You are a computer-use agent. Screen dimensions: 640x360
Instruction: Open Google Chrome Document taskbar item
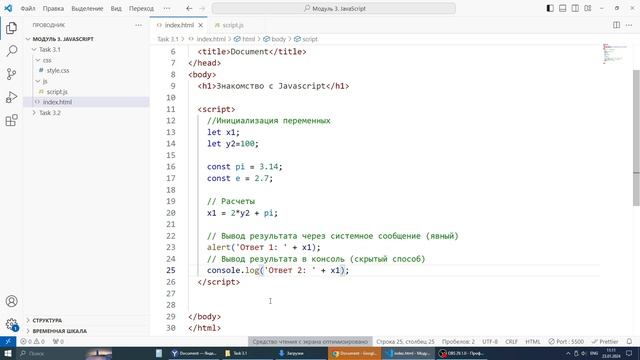coord(354,353)
